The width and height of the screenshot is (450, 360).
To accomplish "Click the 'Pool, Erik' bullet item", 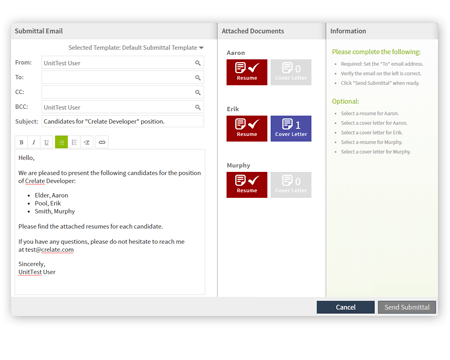I will coord(48,203).
